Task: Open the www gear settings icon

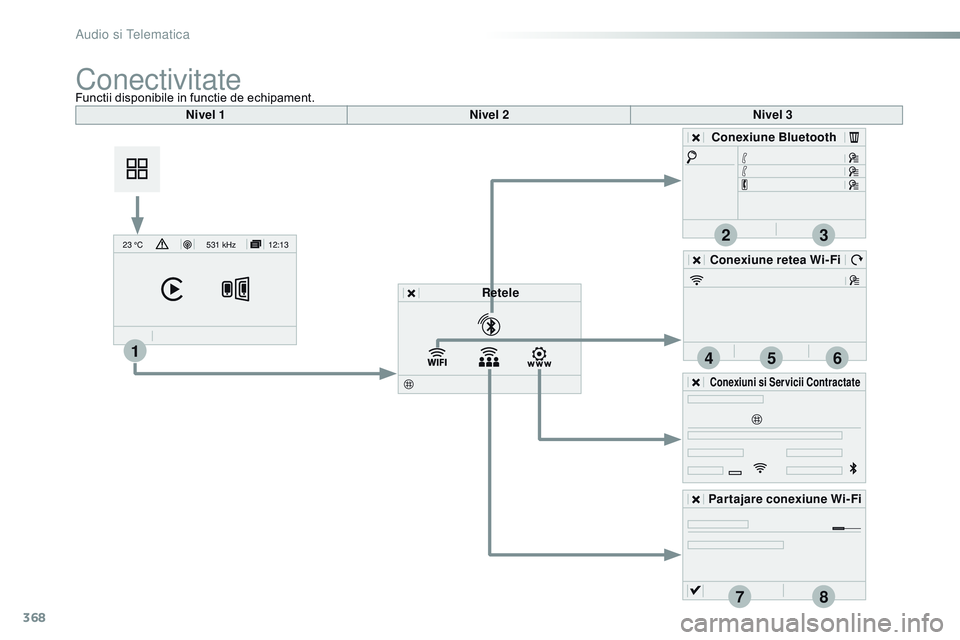Action: click(539, 357)
